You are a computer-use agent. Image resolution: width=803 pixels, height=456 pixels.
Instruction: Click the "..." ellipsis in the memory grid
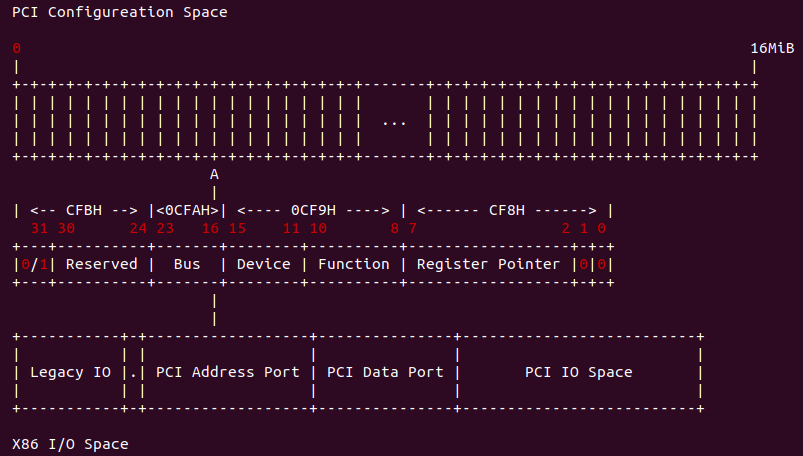pos(394,122)
